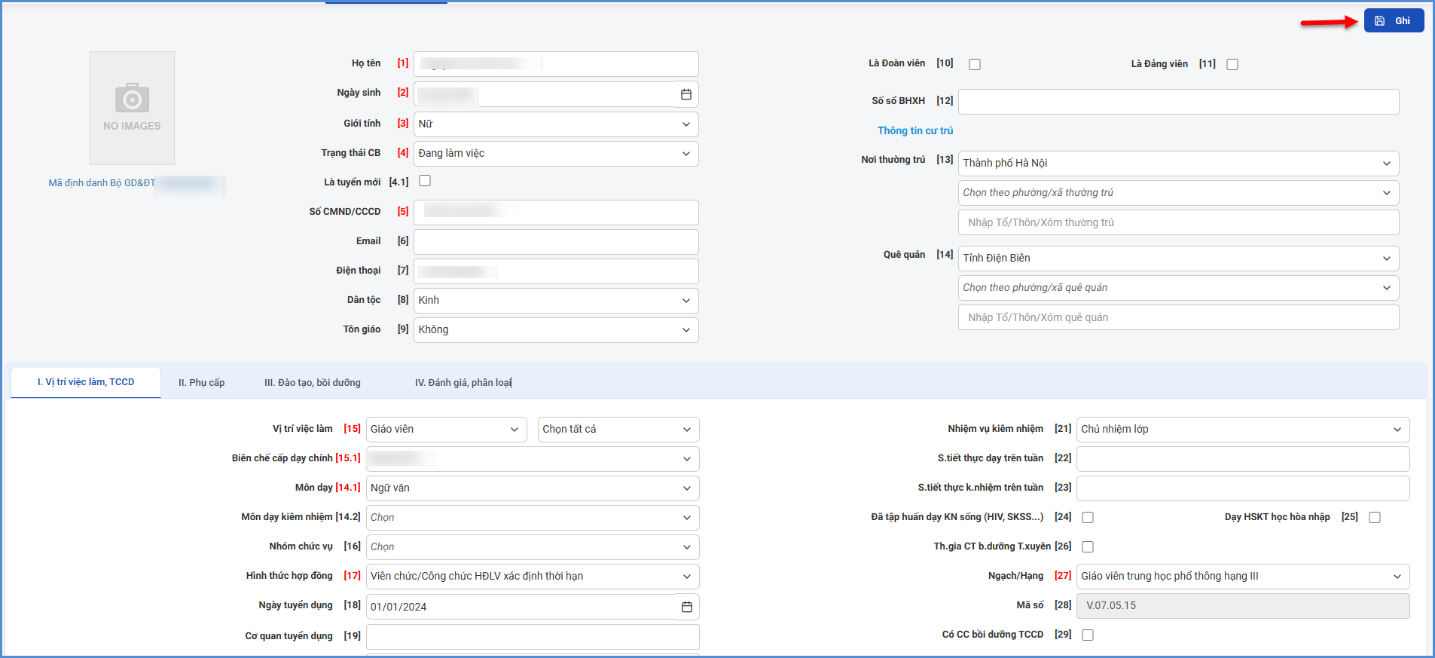Viewport: 1435px width, 658px height.
Task: Toggle the Là tuyển mới checkbox
Action: click(x=425, y=181)
